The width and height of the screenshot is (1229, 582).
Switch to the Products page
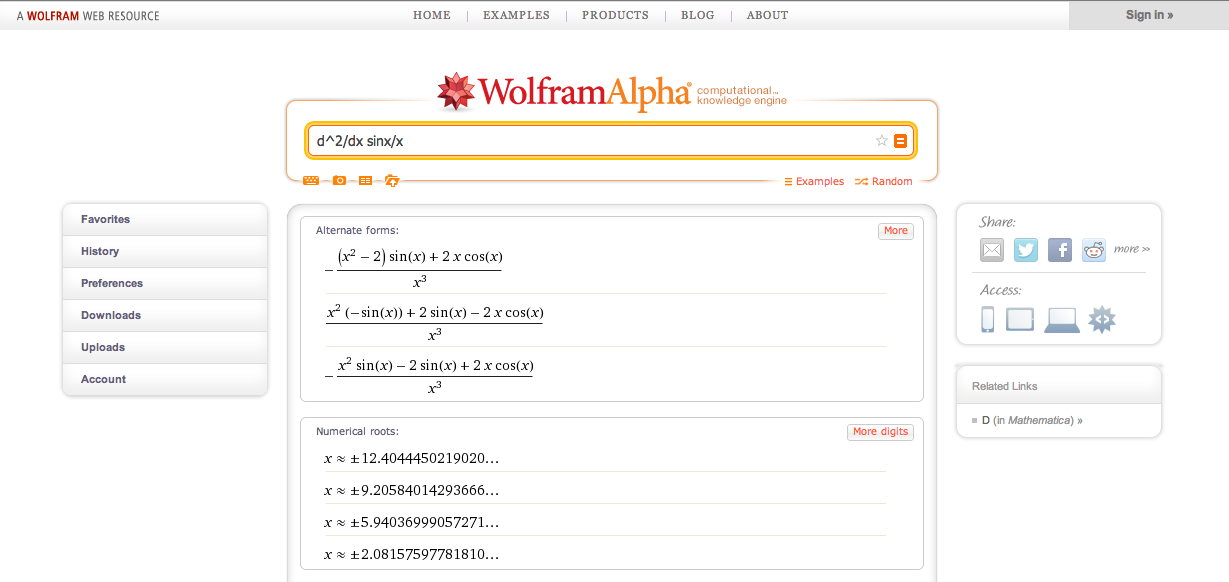(615, 15)
